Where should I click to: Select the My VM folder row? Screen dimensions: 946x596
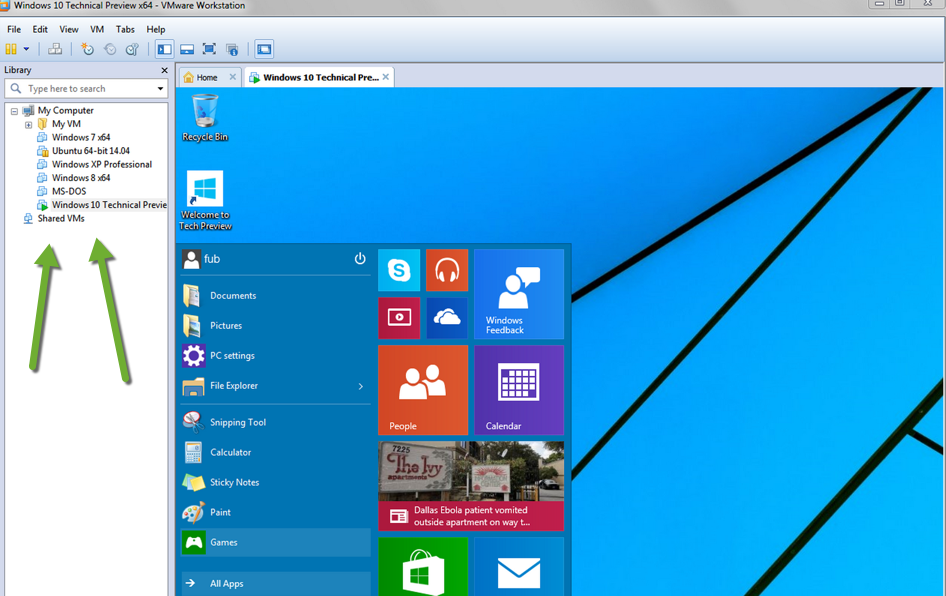66,124
